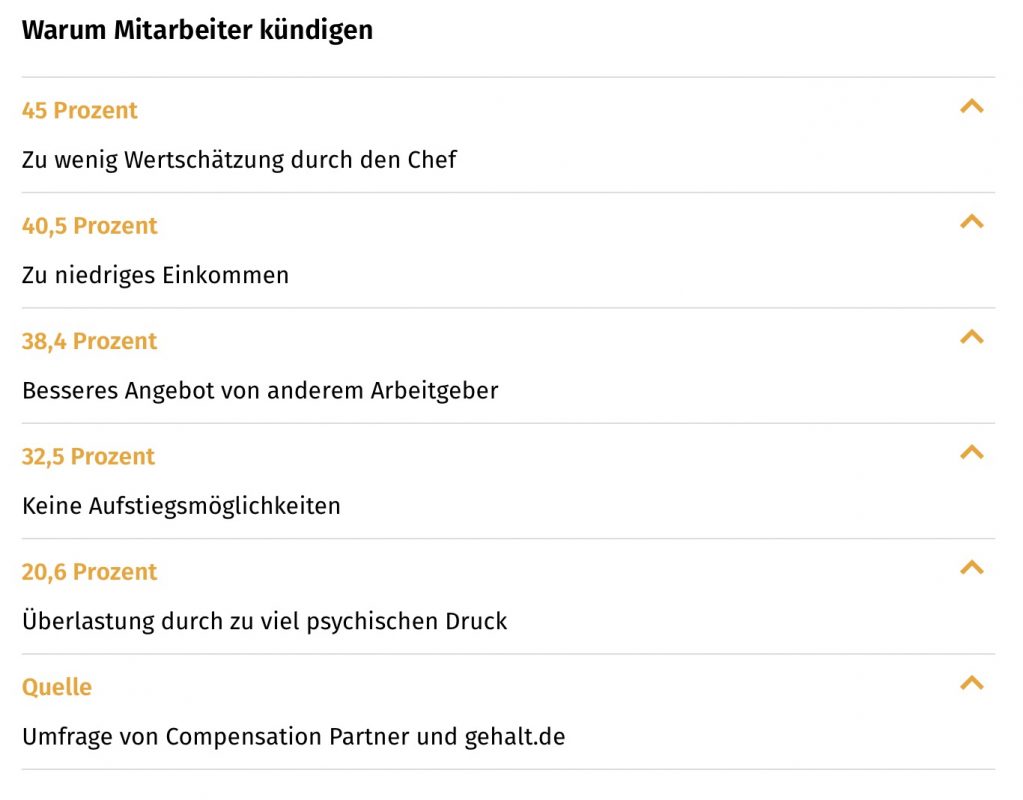Viewport: 1023px width, 800px height.
Task: Click the "20,6 Prozent" heading label
Action: pyautogui.click(x=90, y=572)
